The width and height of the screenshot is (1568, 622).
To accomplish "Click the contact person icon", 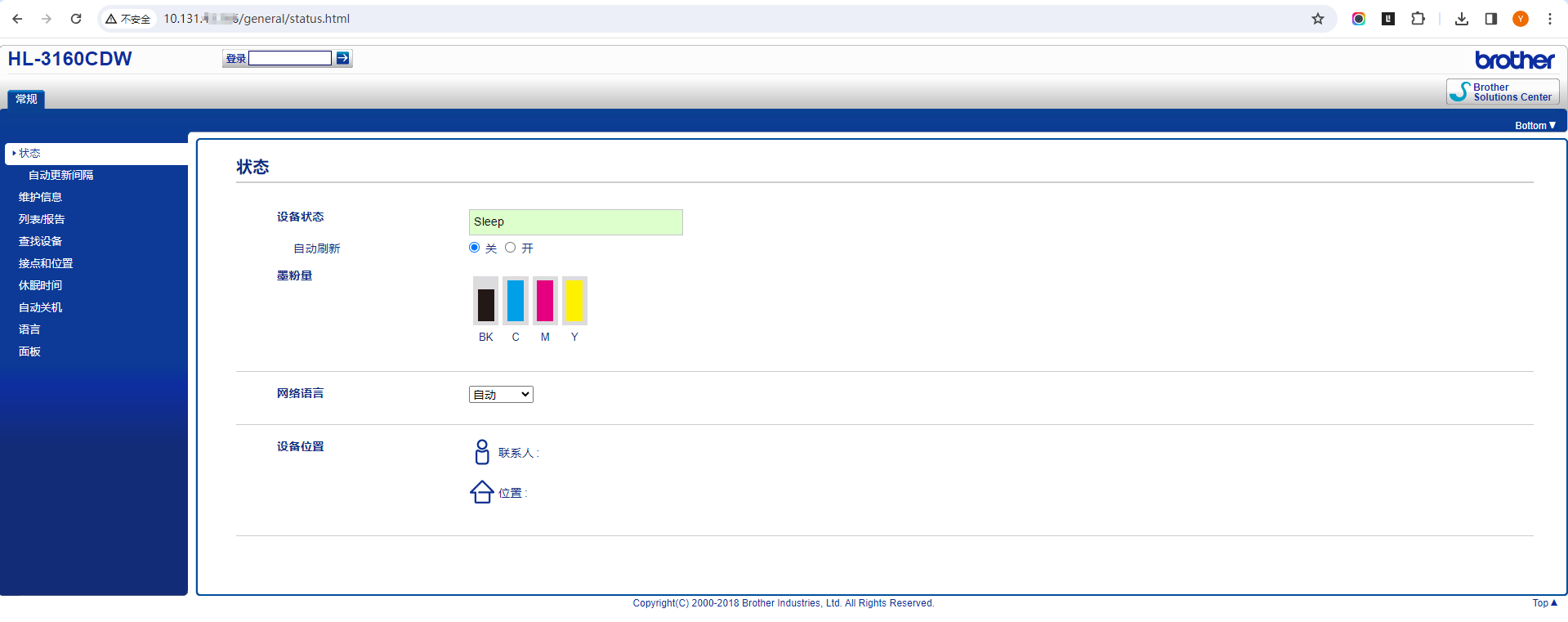I will (482, 452).
